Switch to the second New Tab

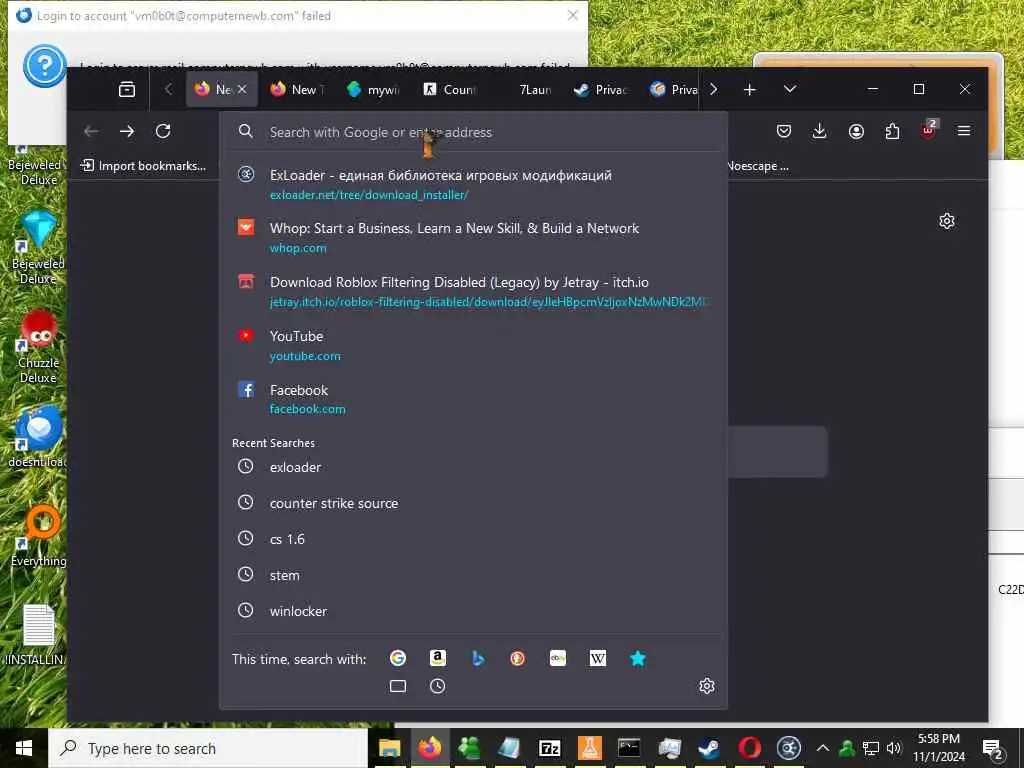pyautogui.click(x=298, y=89)
